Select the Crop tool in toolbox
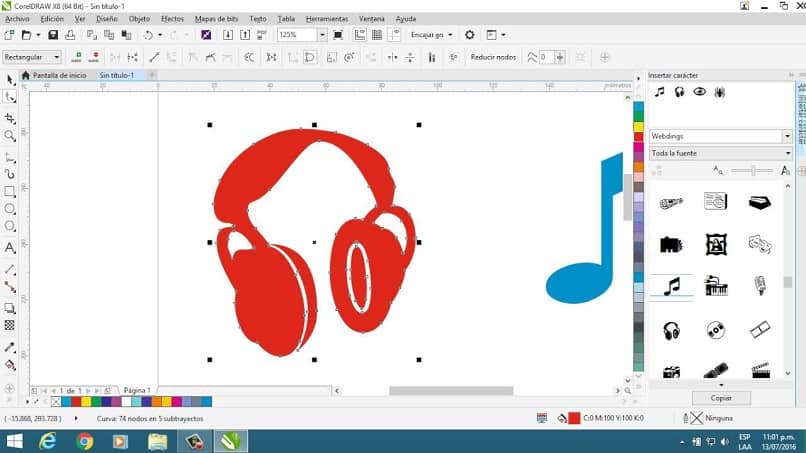This screenshot has width=806, height=453. (x=10, y=117)
